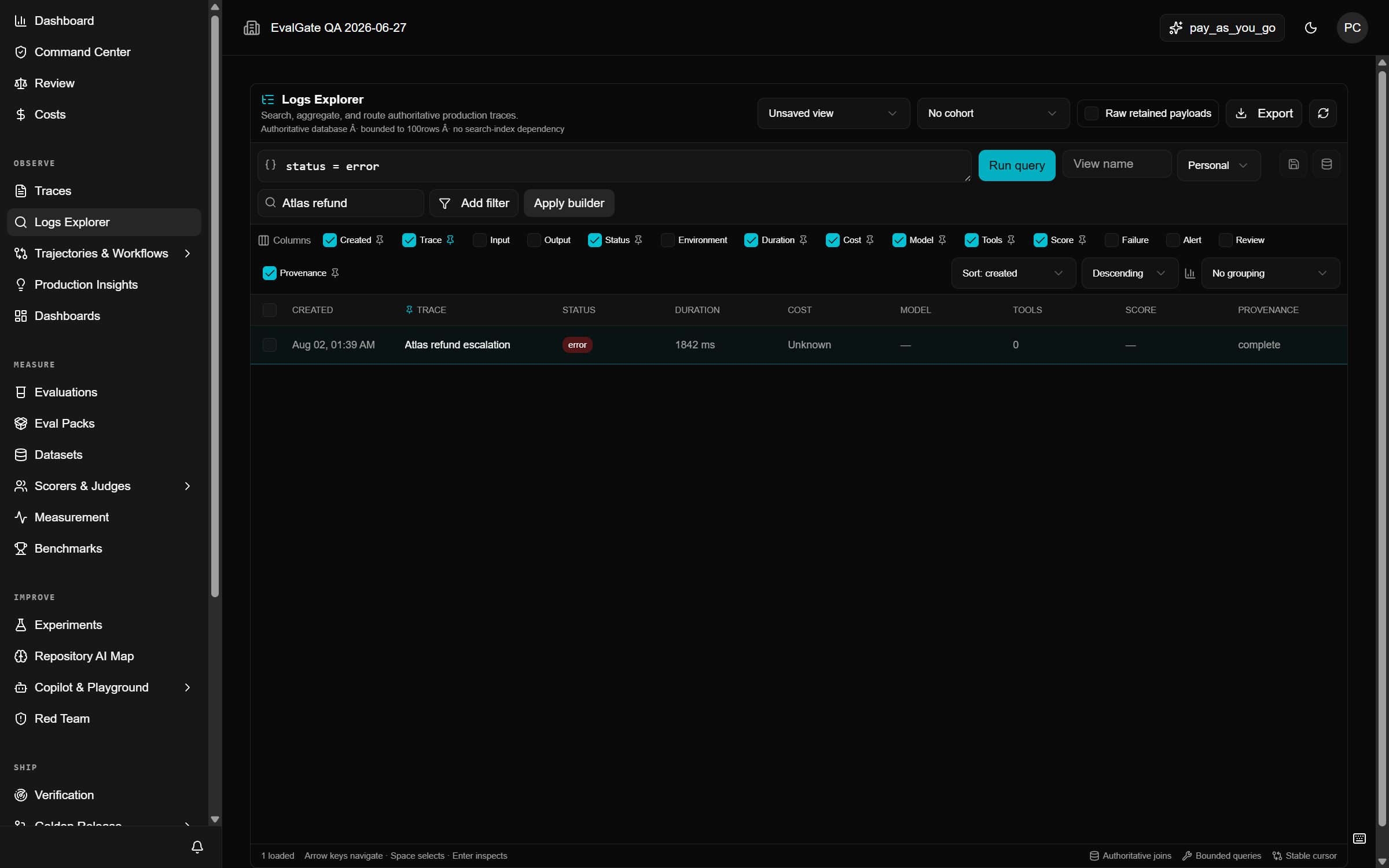Pin the Duration column
The width and height of the screenshot is (1389, 868).
coord(803,240)
